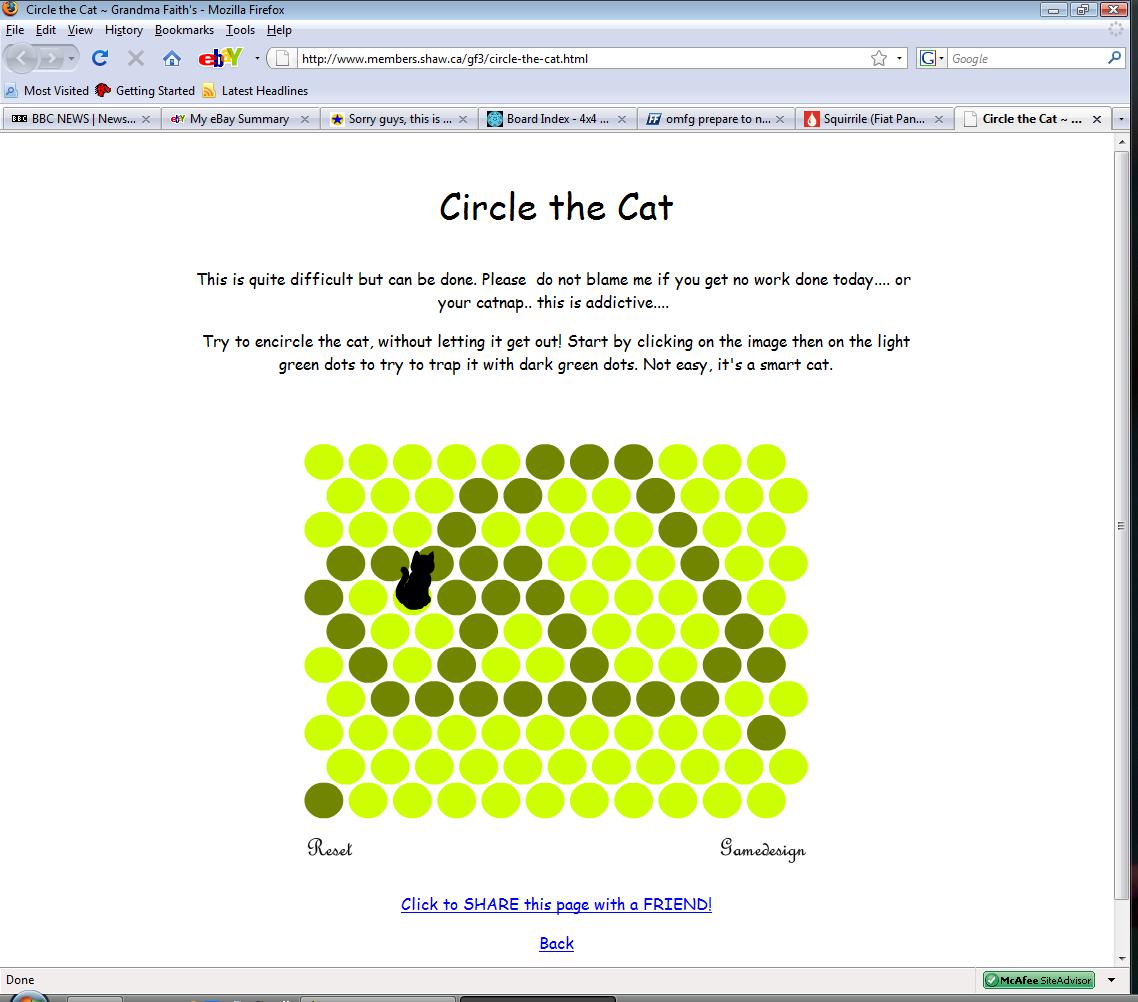Click the eBay toolbar icon
The image size is (1138, 1002).
coord(219,58)
